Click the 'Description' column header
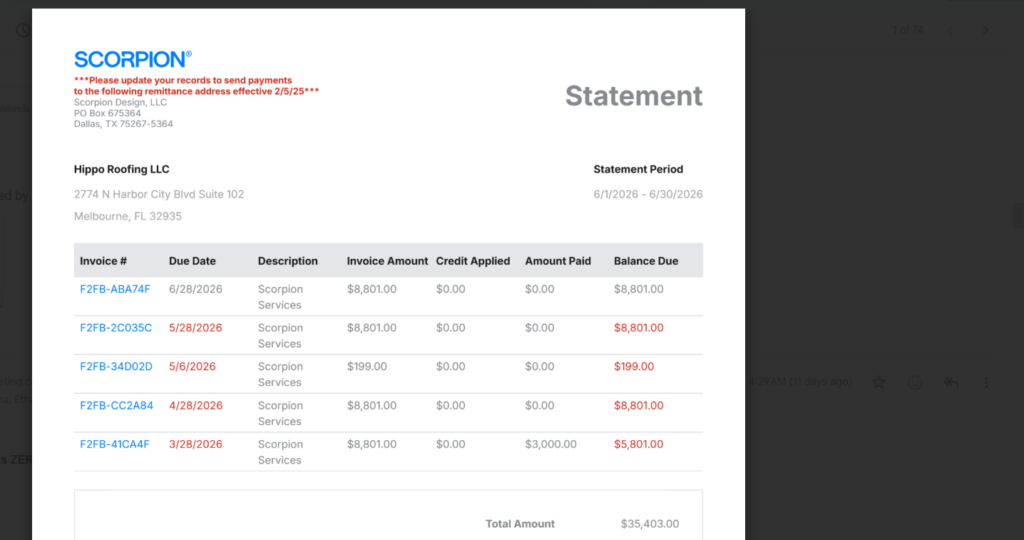Image resolution: width=1024 pixels, height=540 pixels. coord(287,261)
